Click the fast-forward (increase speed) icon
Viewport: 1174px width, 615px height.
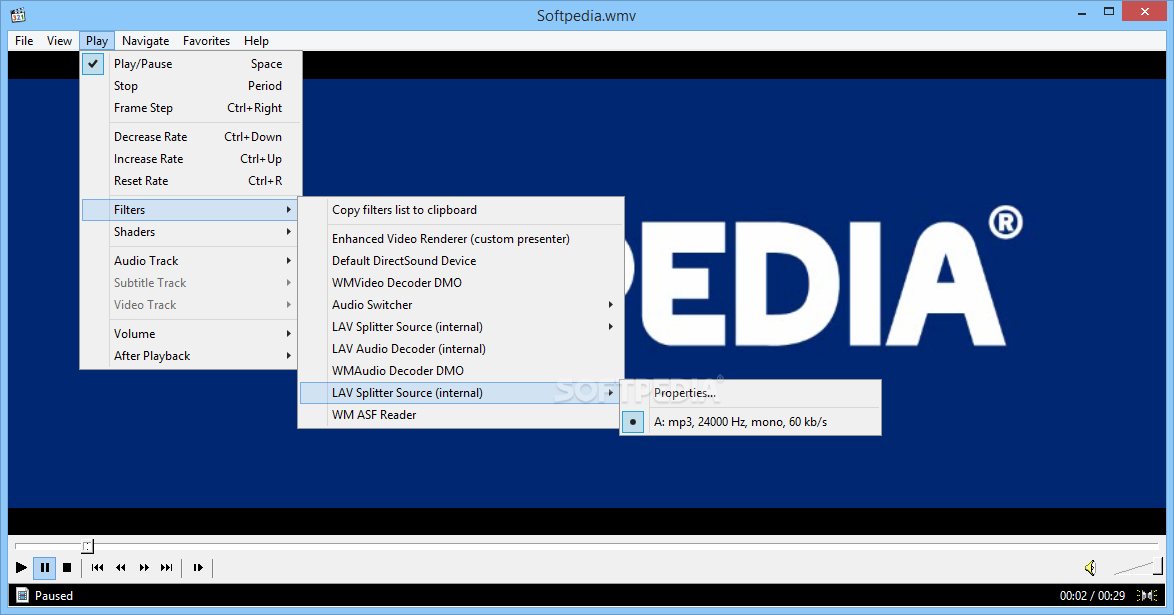pos(144,568)
